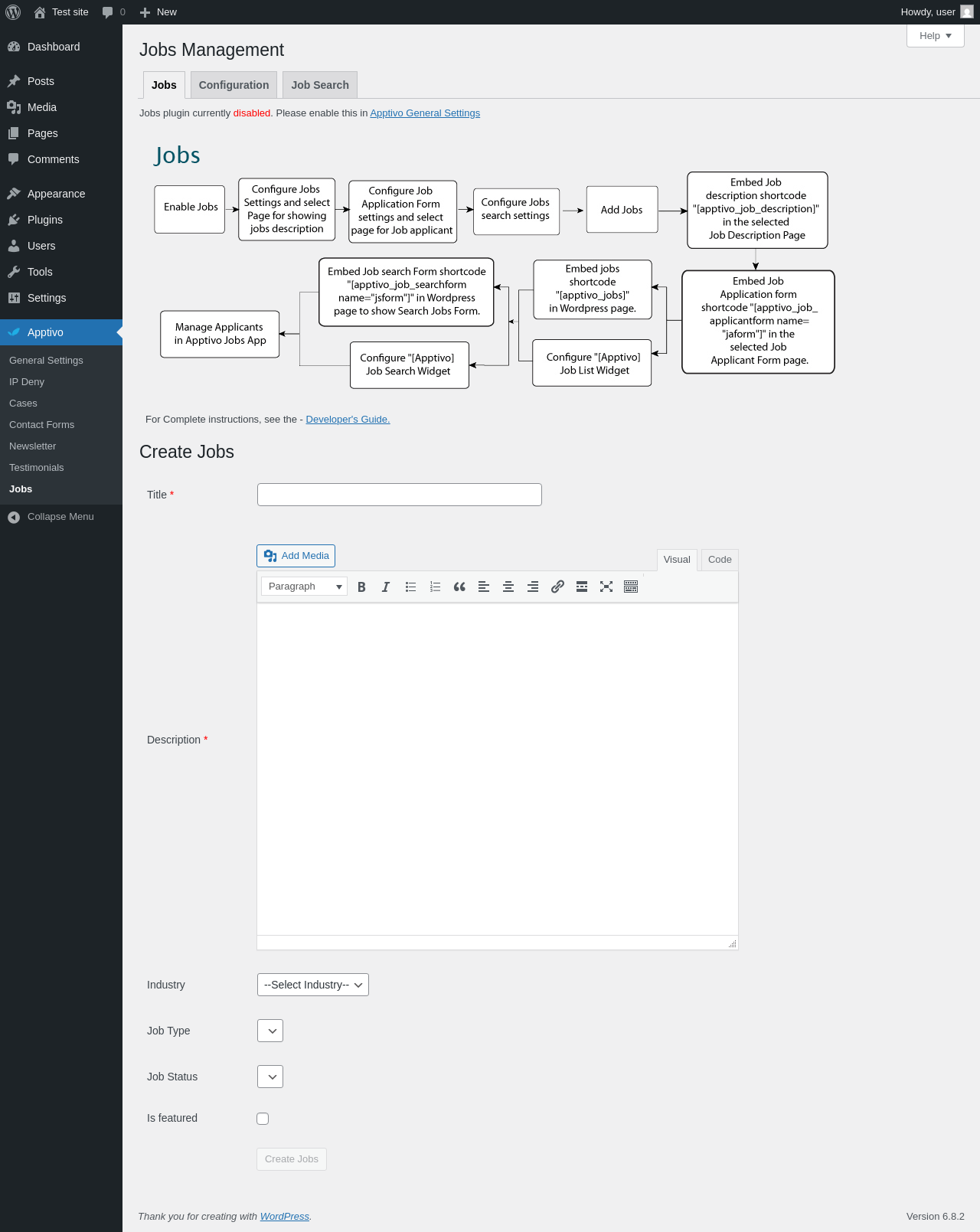Open Appearance menu in sidebar
The width and height of the screenshot is (980, 1232).
pos(61,194)
